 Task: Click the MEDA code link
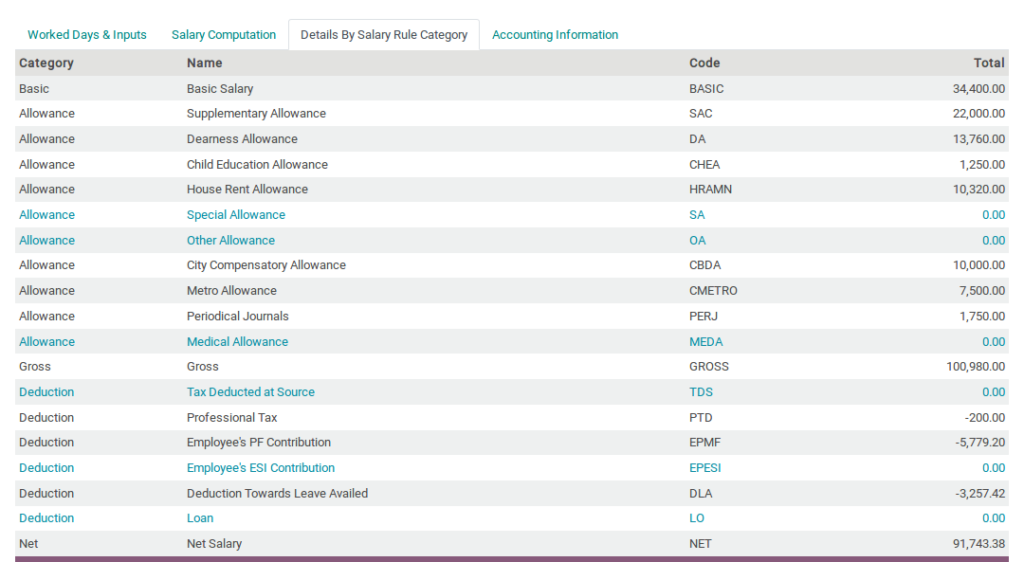click(706, 341)
